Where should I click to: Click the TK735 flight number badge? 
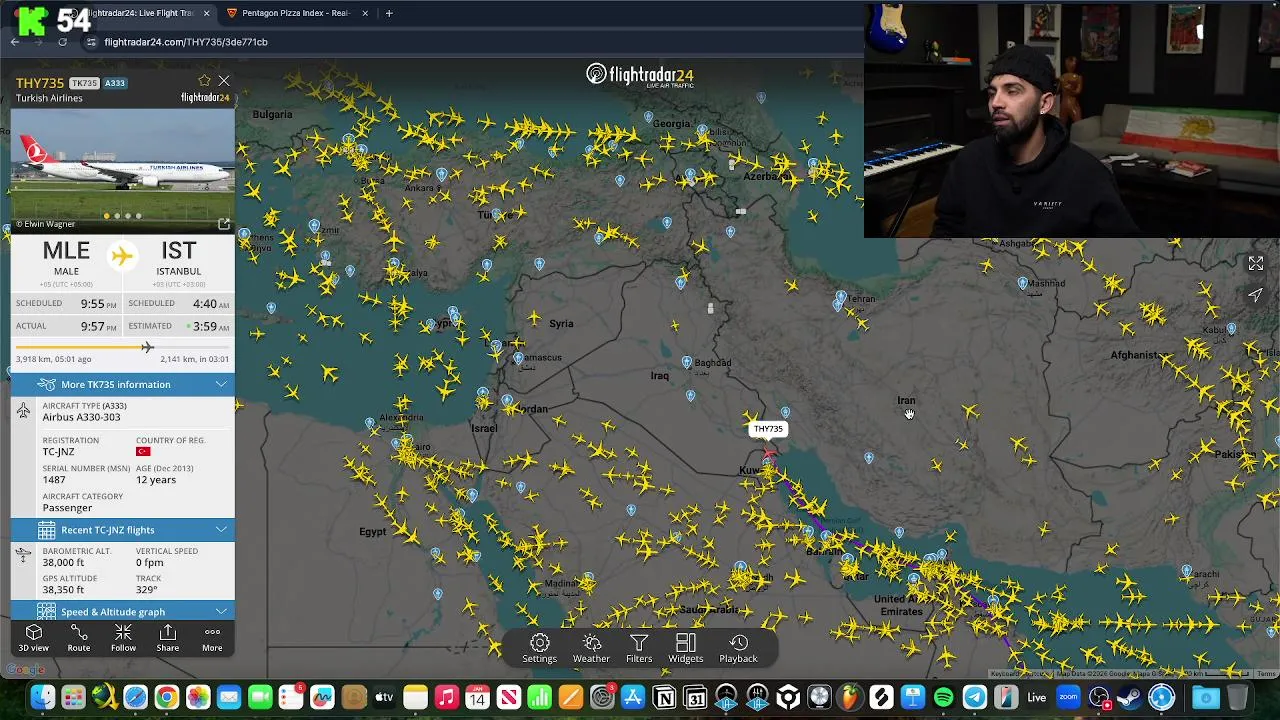(x=84, y=83)
